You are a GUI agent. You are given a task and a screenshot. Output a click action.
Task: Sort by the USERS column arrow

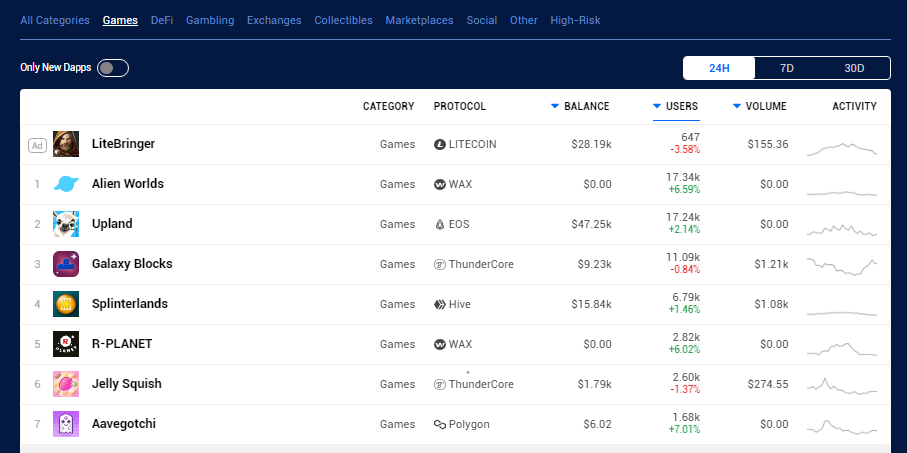pyautogui.click(x=657, y=106)
